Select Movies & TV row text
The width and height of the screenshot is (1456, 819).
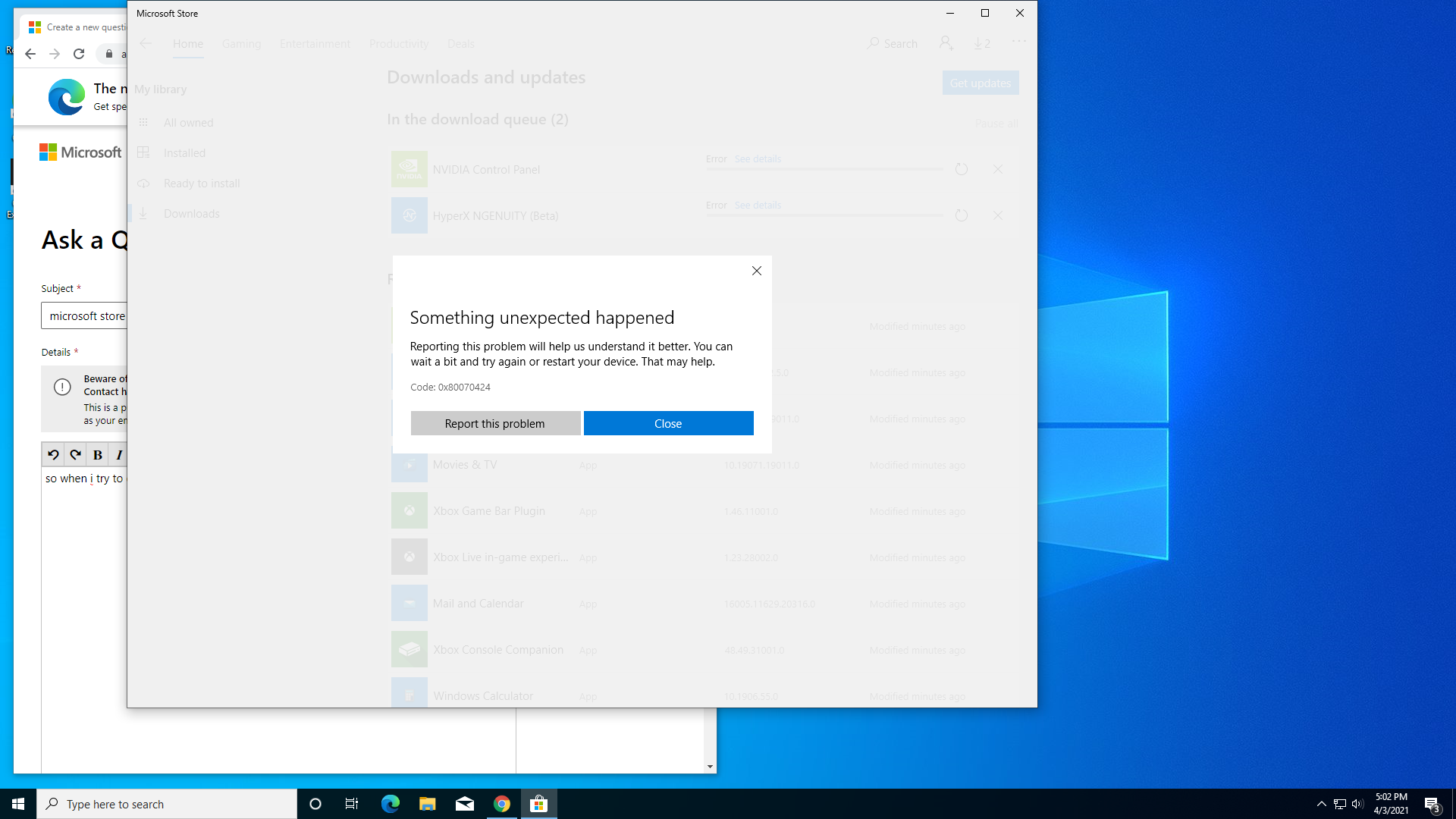465,464
